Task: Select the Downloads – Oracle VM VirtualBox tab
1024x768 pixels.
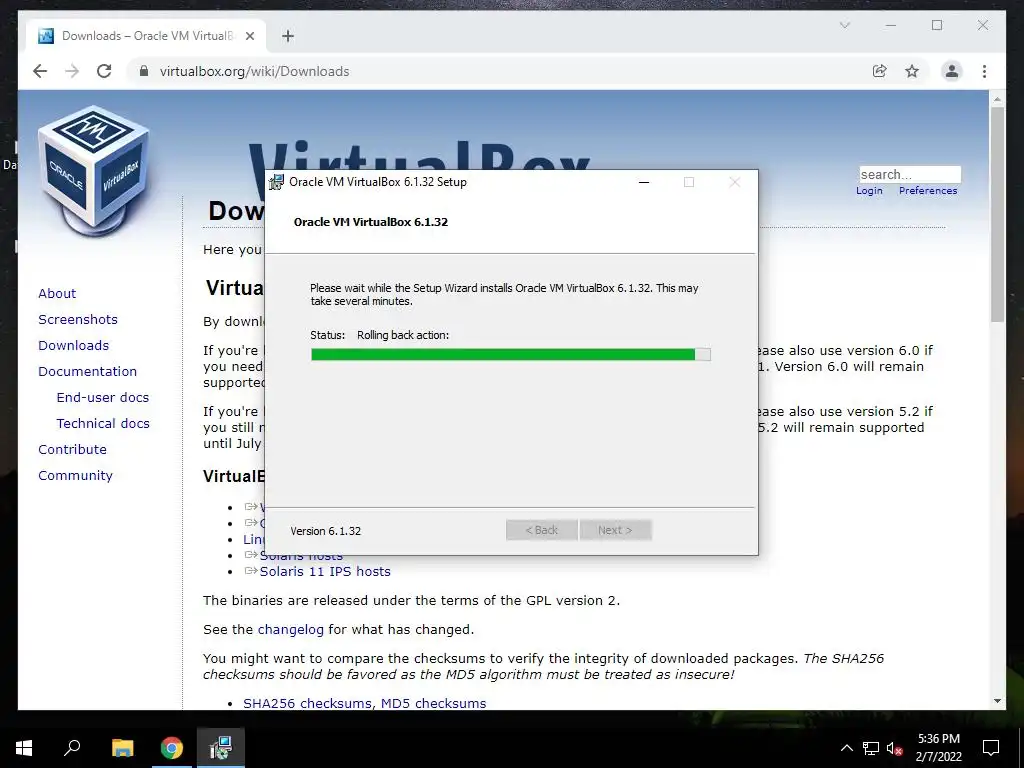Action: (147, 36)
